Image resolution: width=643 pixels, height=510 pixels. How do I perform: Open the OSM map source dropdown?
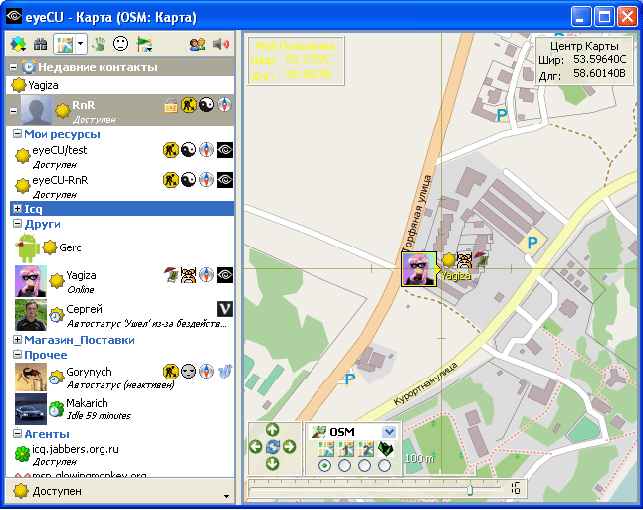389,431
